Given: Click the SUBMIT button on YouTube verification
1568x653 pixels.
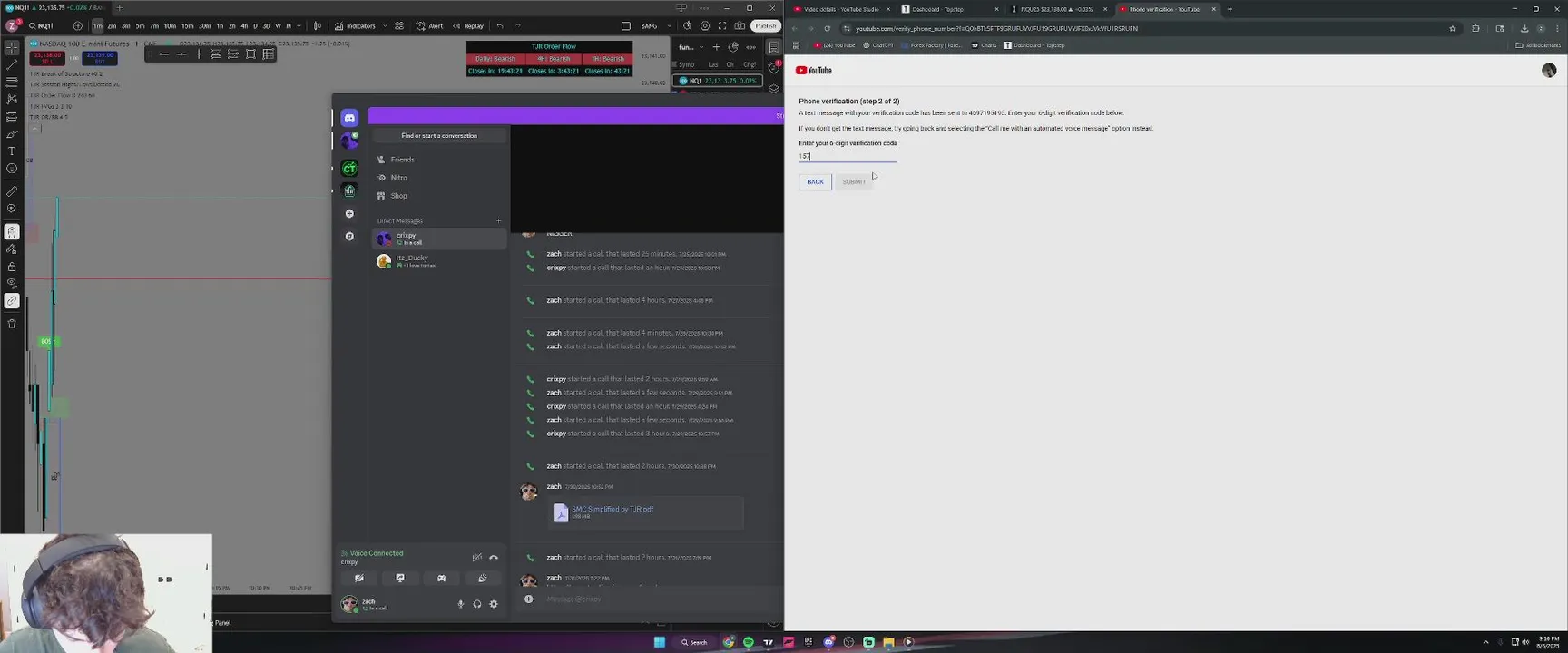Looking at the screenshot, I should (854, 182).
